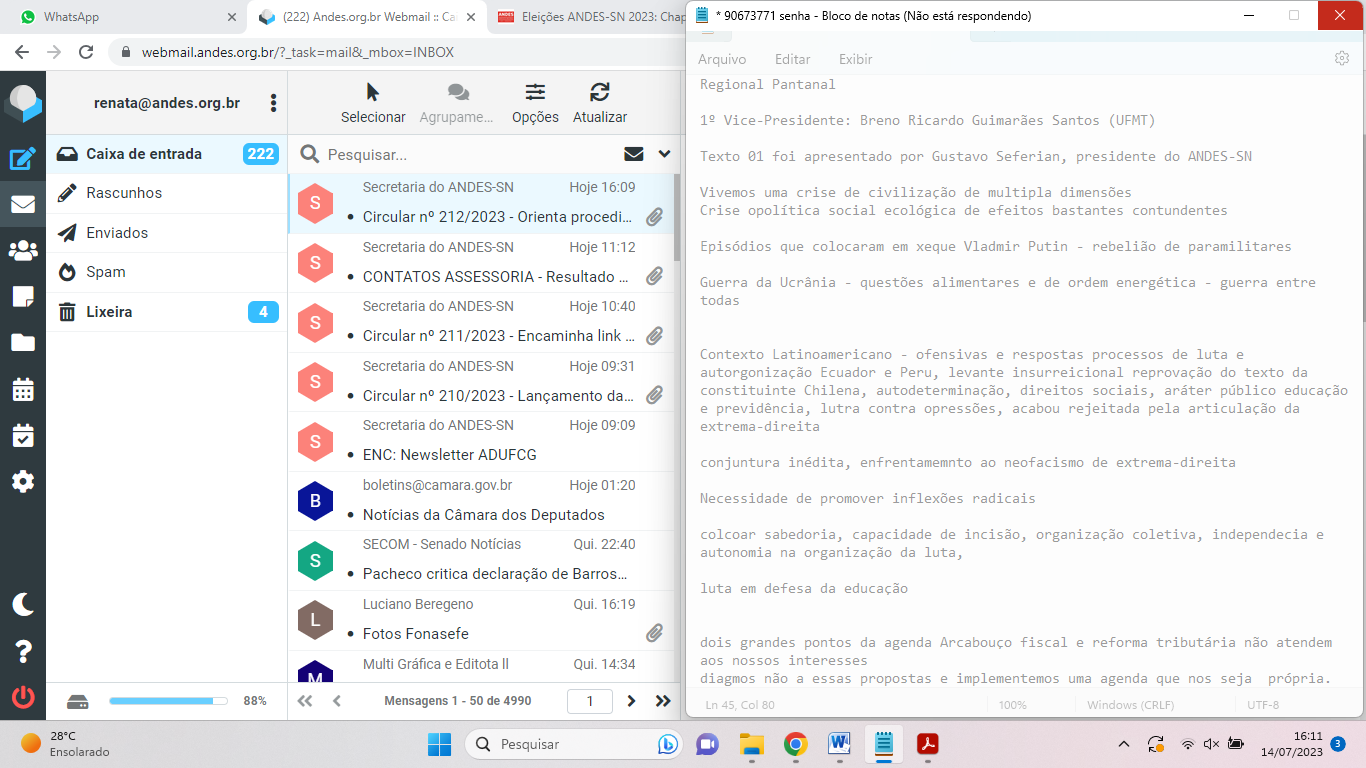Open the Contacts icon in sidebar

point(22,250)
